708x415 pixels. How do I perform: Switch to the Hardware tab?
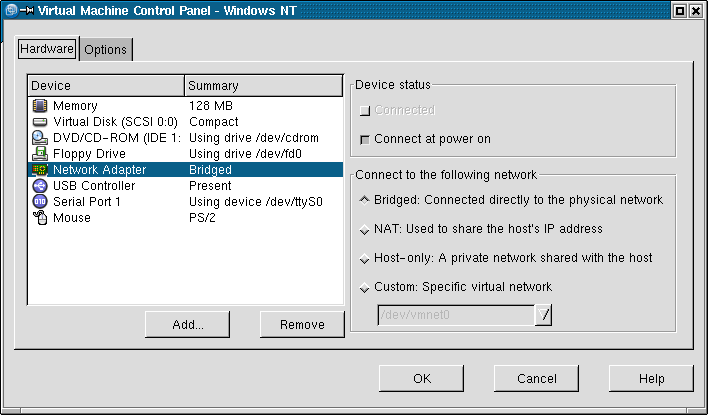tap(47, 48)
